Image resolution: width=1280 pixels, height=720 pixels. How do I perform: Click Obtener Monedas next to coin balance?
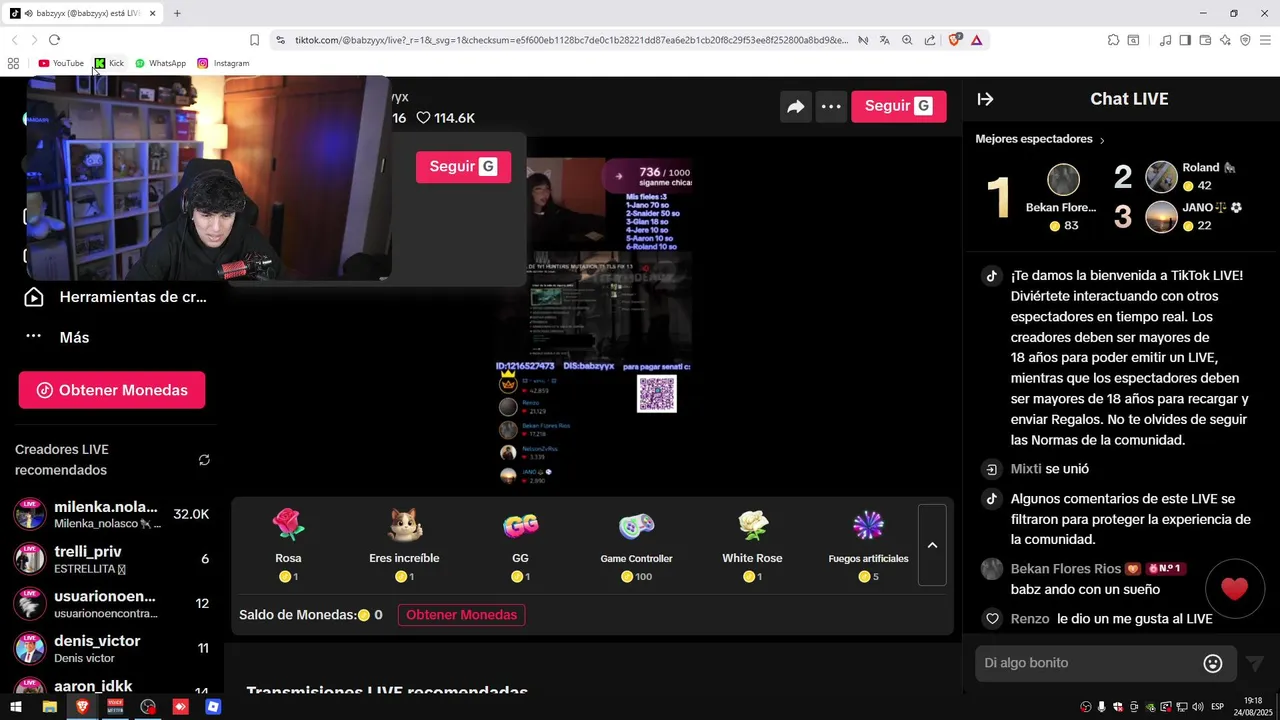(461, 615)
